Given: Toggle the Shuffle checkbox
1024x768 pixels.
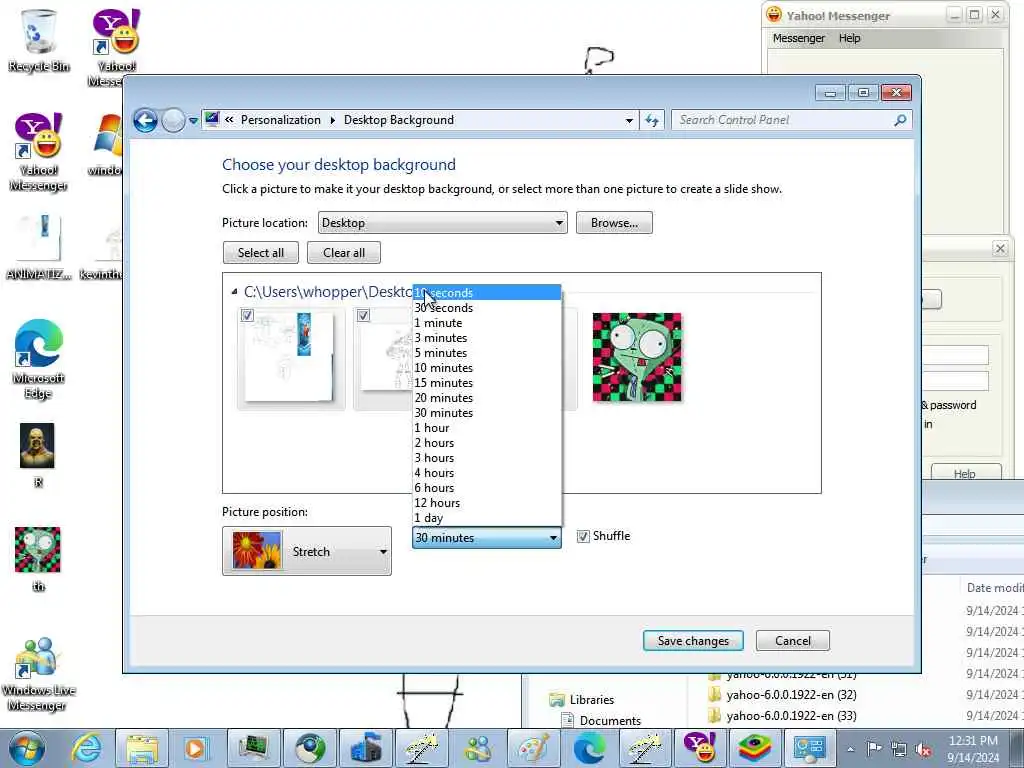Looking at the screenshot, I should (x=583, y=537).
